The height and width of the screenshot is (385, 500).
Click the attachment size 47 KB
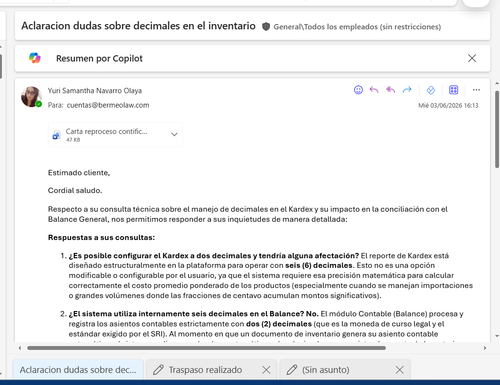click(73, 140)
